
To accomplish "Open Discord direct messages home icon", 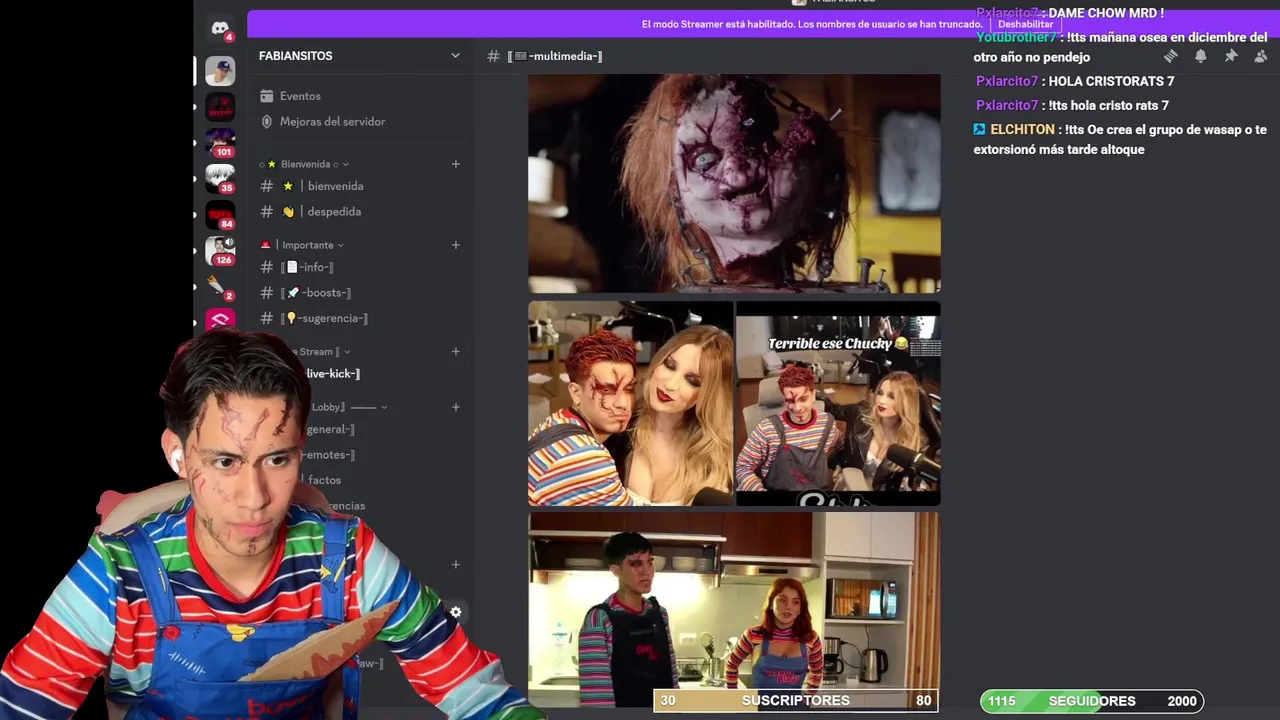I will (x=220, y=28).
